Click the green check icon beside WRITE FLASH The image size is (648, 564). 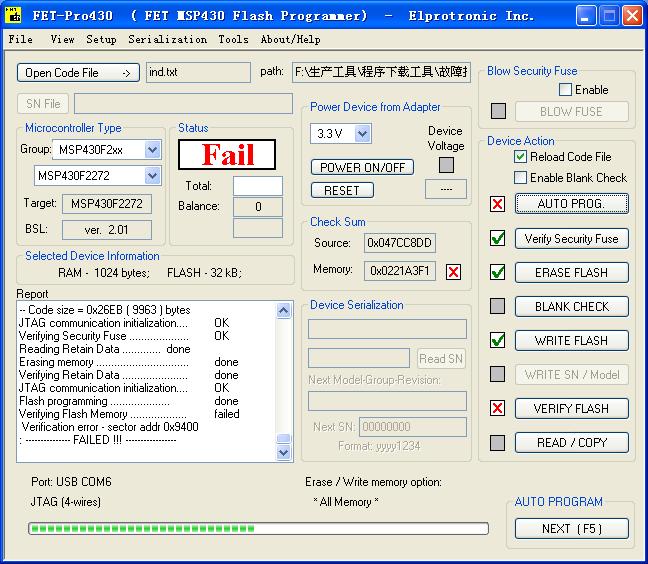coord(497,340)
